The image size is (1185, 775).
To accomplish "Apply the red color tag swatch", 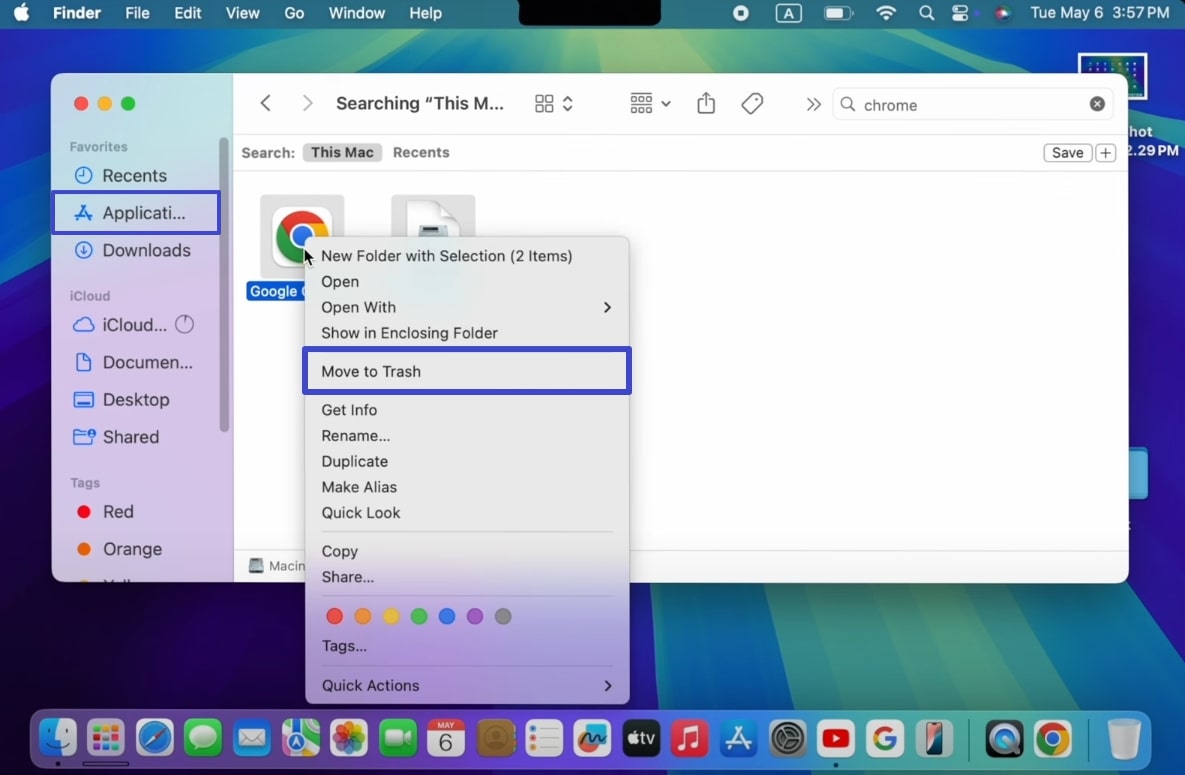I will 334,616.
